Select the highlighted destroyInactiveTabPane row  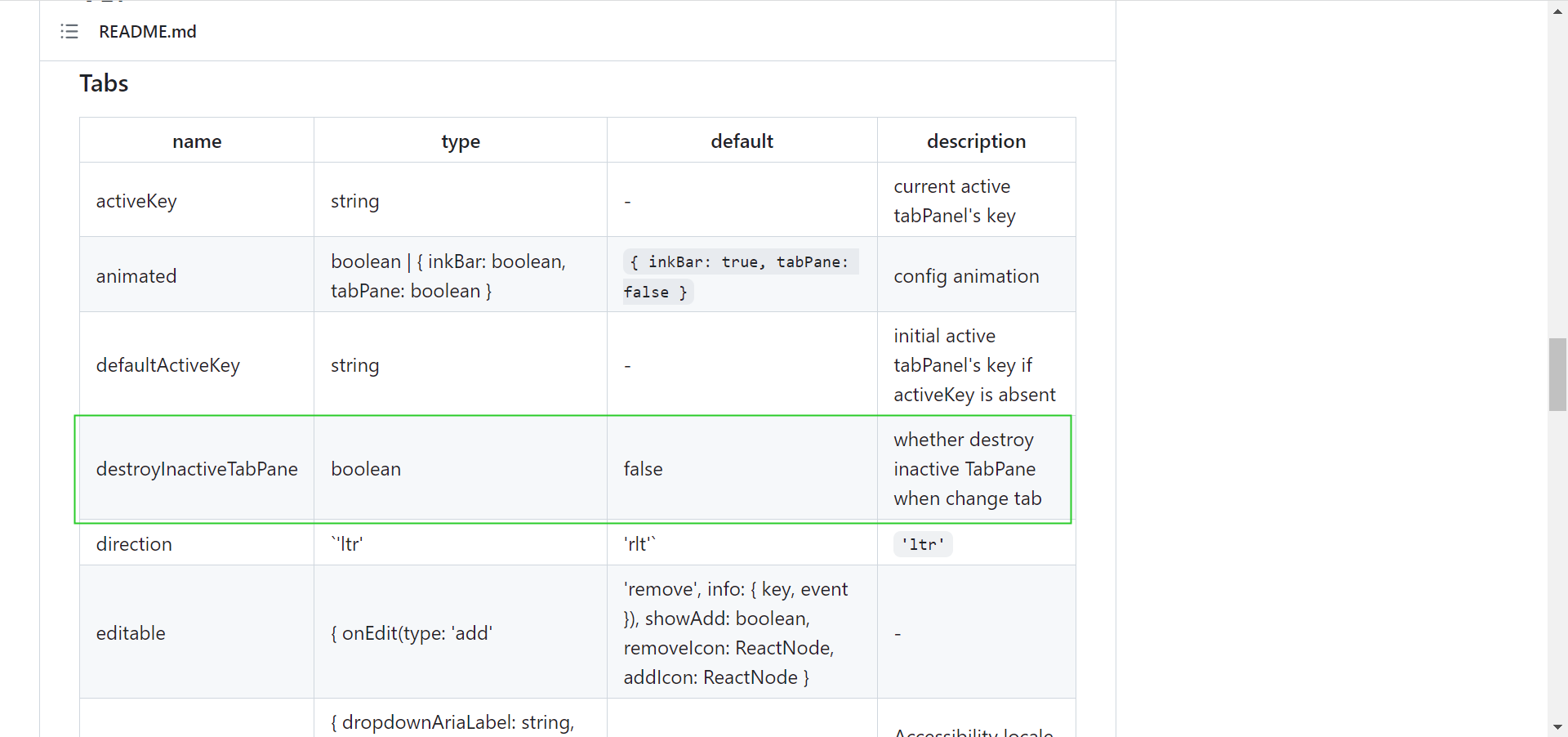point(197,469)
